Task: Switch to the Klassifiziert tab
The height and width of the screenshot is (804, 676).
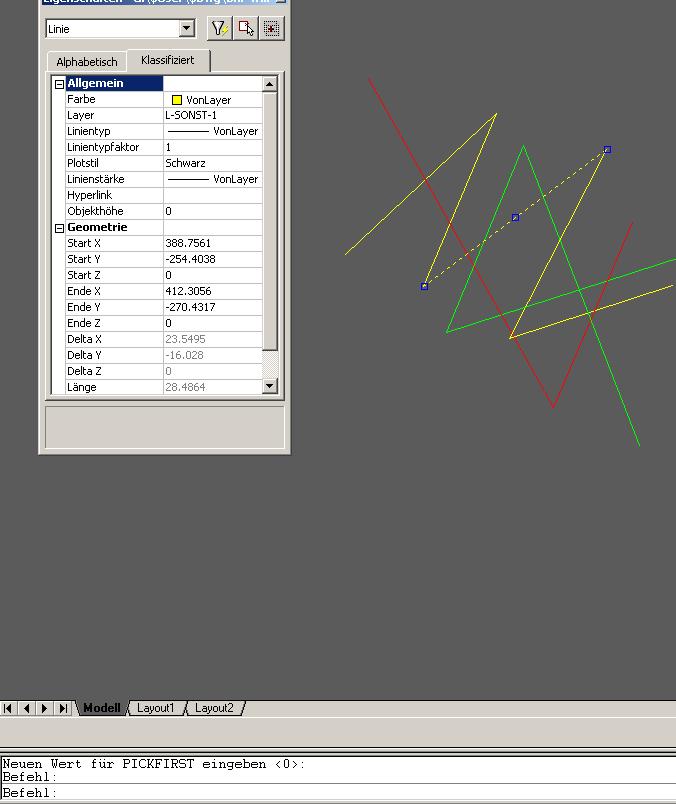Action: tap(168, 60)
